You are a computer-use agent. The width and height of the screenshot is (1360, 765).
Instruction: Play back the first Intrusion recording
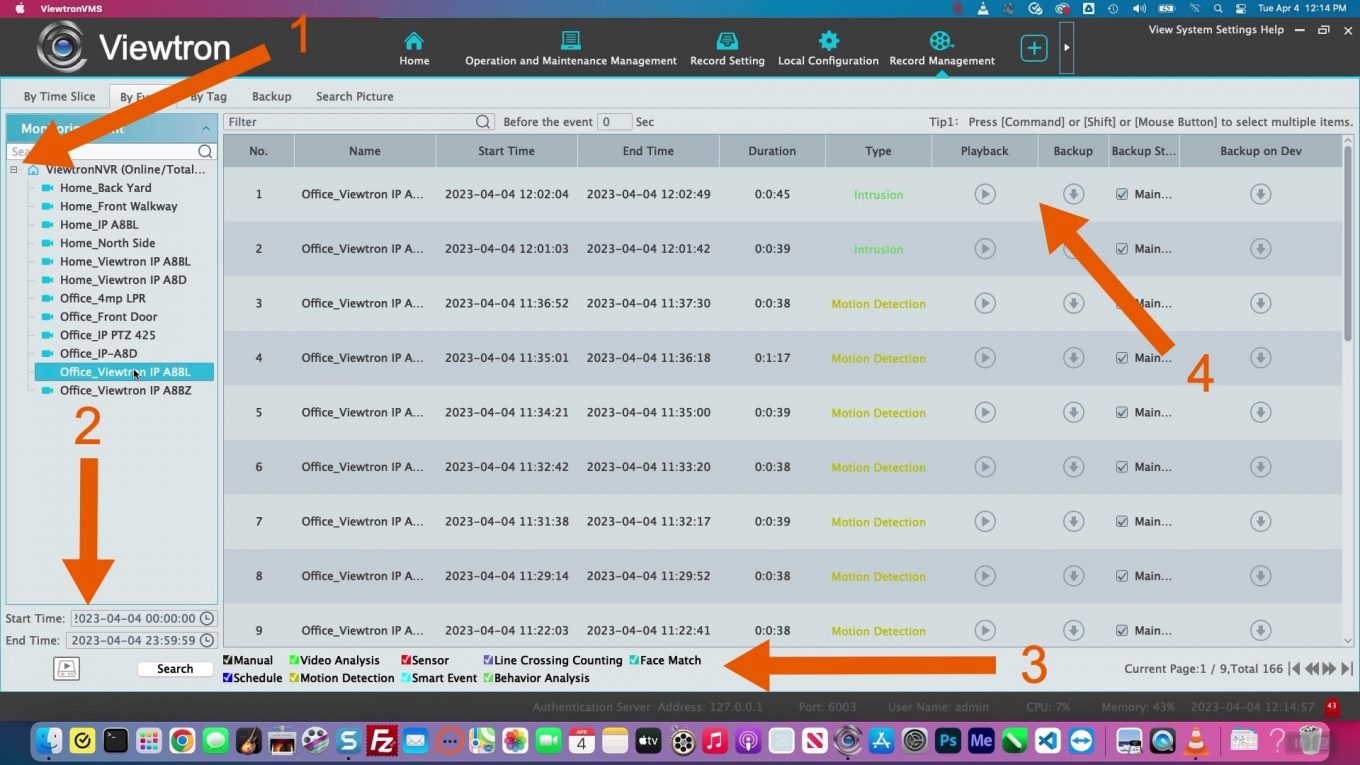[x=984, y=194]
